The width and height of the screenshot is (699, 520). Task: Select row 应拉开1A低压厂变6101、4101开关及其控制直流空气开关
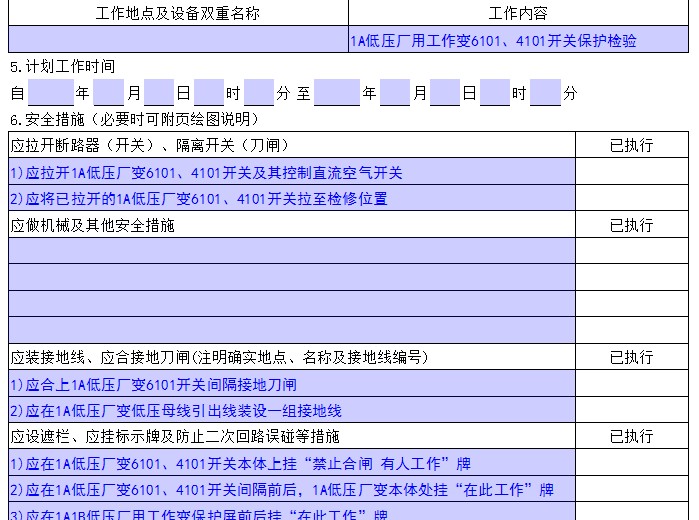click(291, 172)
